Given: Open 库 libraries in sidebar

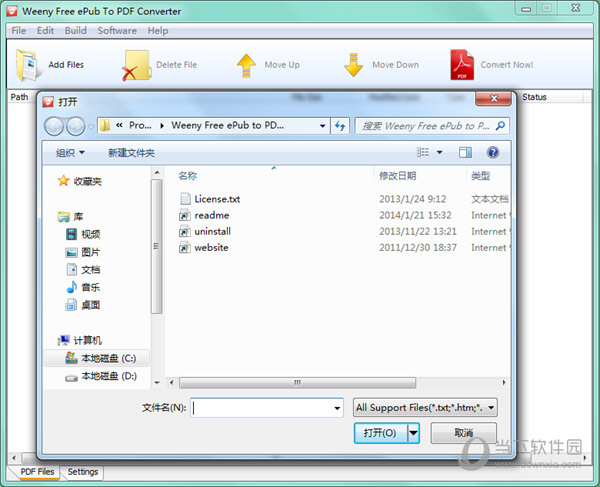Looking at the screenshot, I should click(70, 217).
